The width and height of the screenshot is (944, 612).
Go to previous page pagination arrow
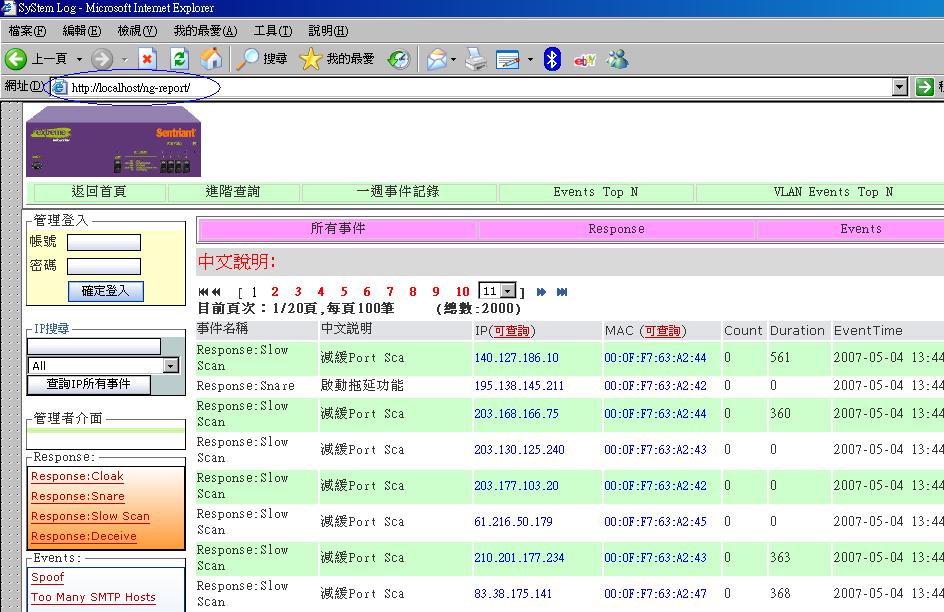pyautogui.click(x=217, y=292)
